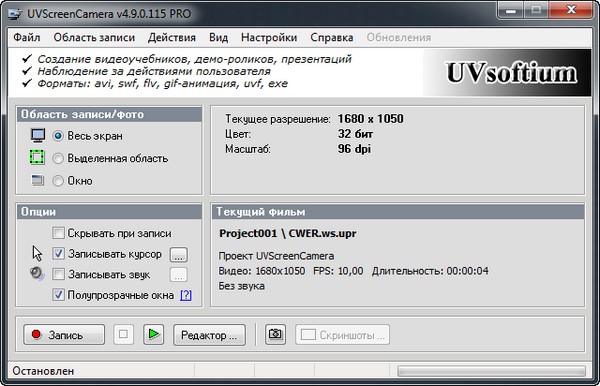Click the Проект UVScreenCamera text
The width and height of the screenshot is (600, 386).
click(x=276, y=256)
